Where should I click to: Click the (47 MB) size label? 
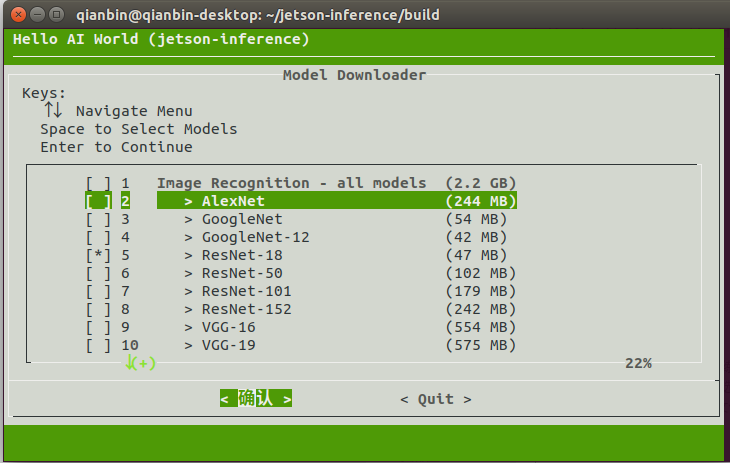[476, 255]
